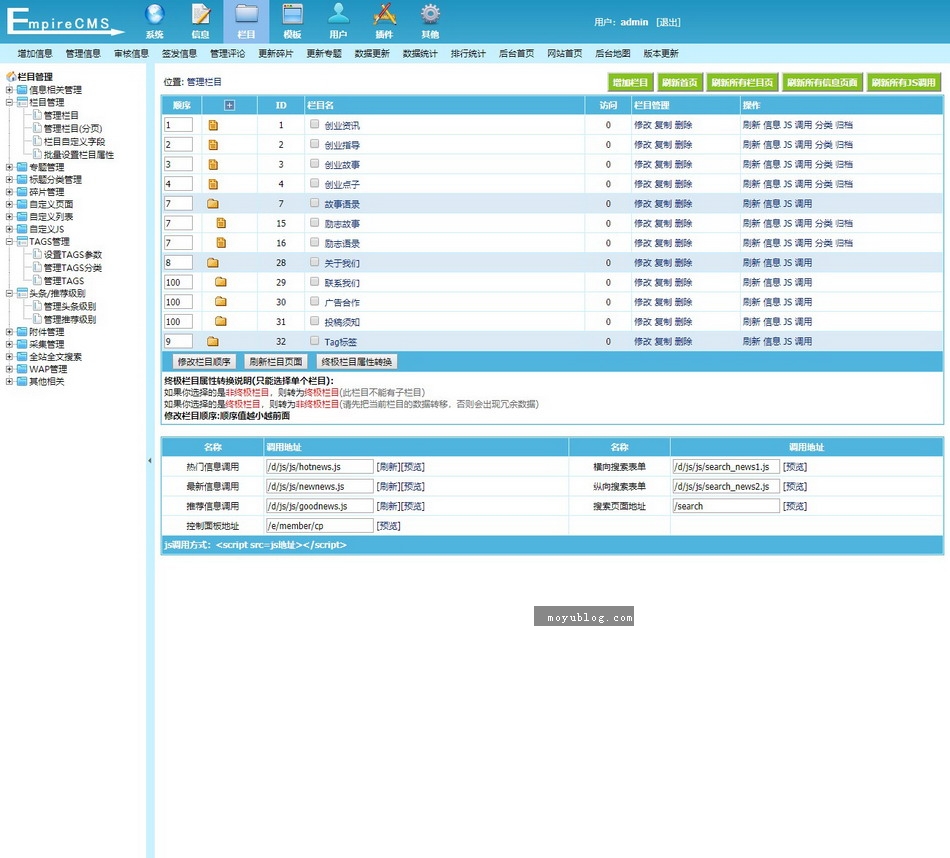Click the folder icon for 投稿须知 row
The height and width of the screenshot is (858, 950).
[x=221, y=322]
